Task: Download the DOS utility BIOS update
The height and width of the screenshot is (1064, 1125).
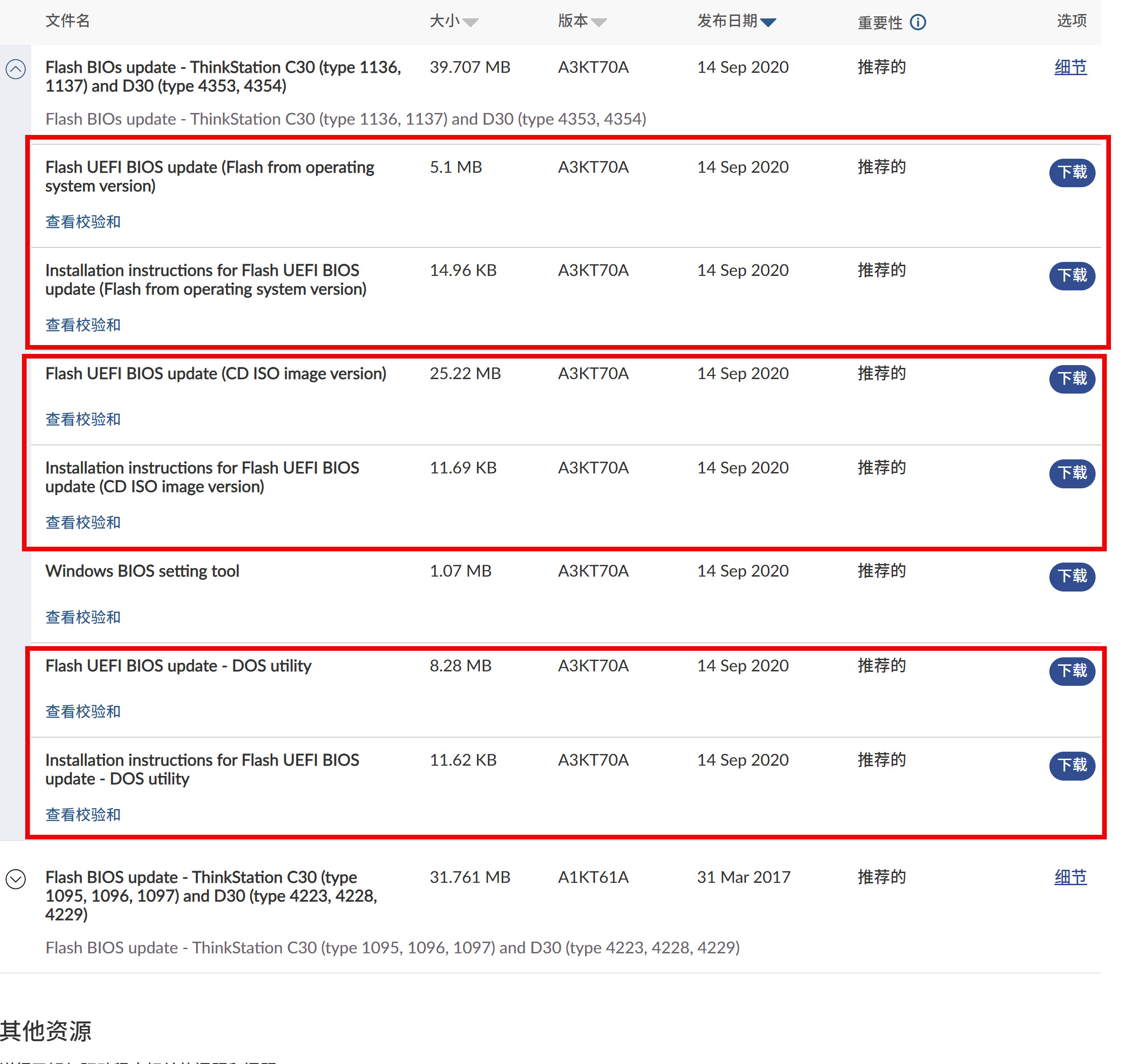Action: click(1072, 670)
